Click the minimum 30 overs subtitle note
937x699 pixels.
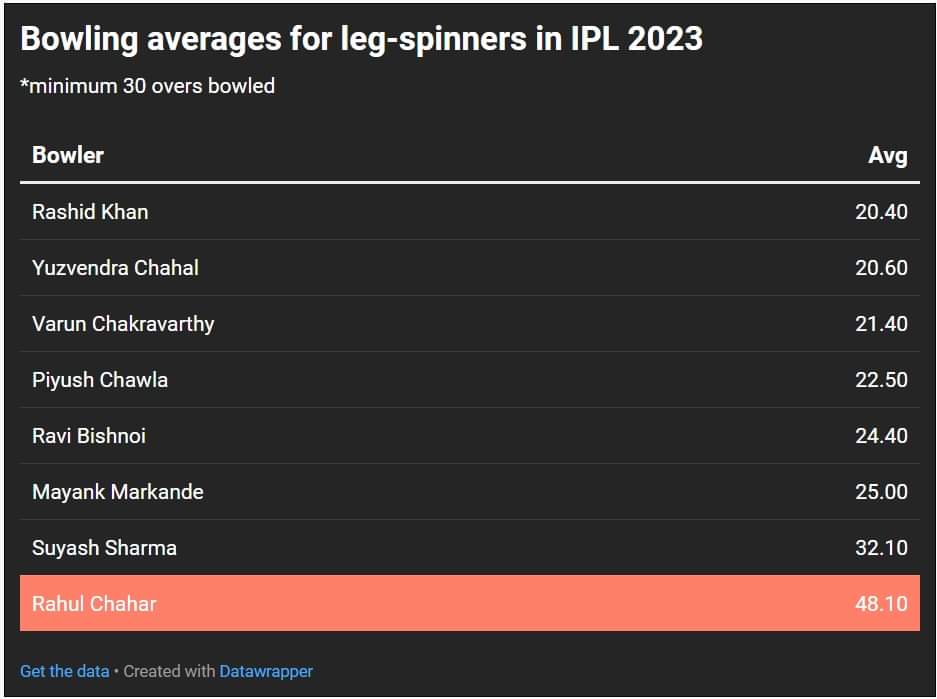tap(148, 86)
